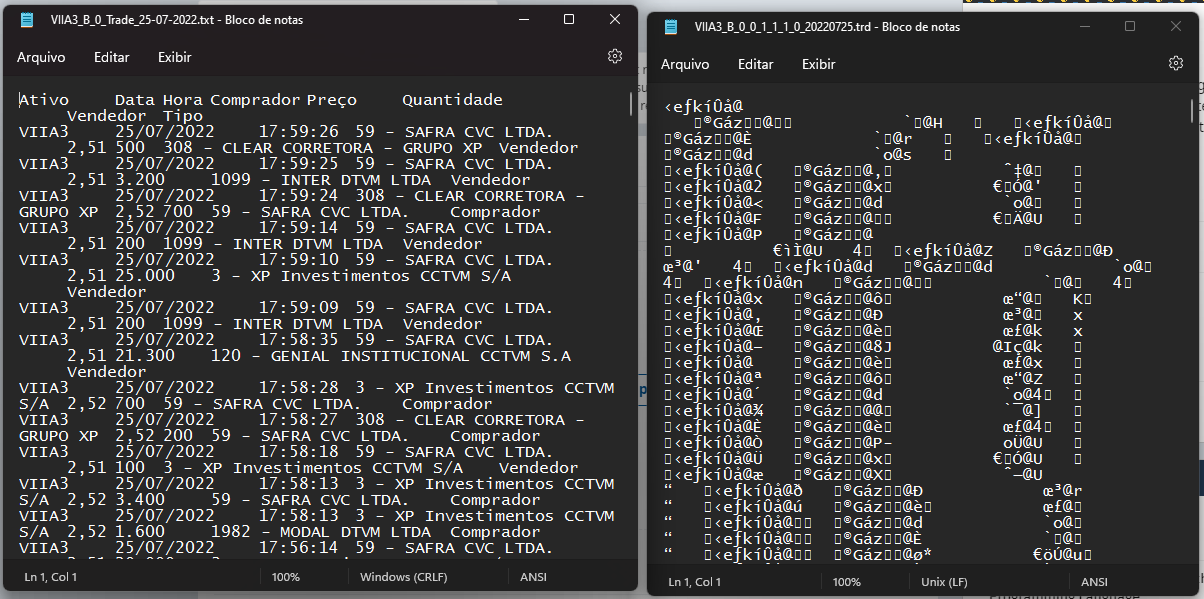Click Windows (CRLF) line ending indicator
Image resolution: width=1204 pixels, height=599 pixels.
pyautogui.click(x=403, y=577)
